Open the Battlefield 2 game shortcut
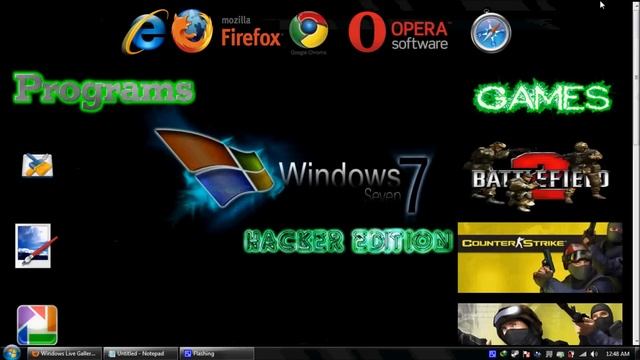The height and width of the screenshot is (360, 640). [539, 177]
